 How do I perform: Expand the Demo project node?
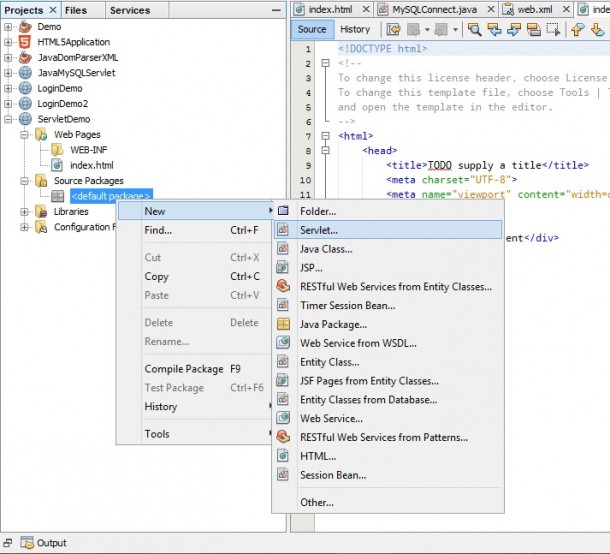(x=9, y=26)
